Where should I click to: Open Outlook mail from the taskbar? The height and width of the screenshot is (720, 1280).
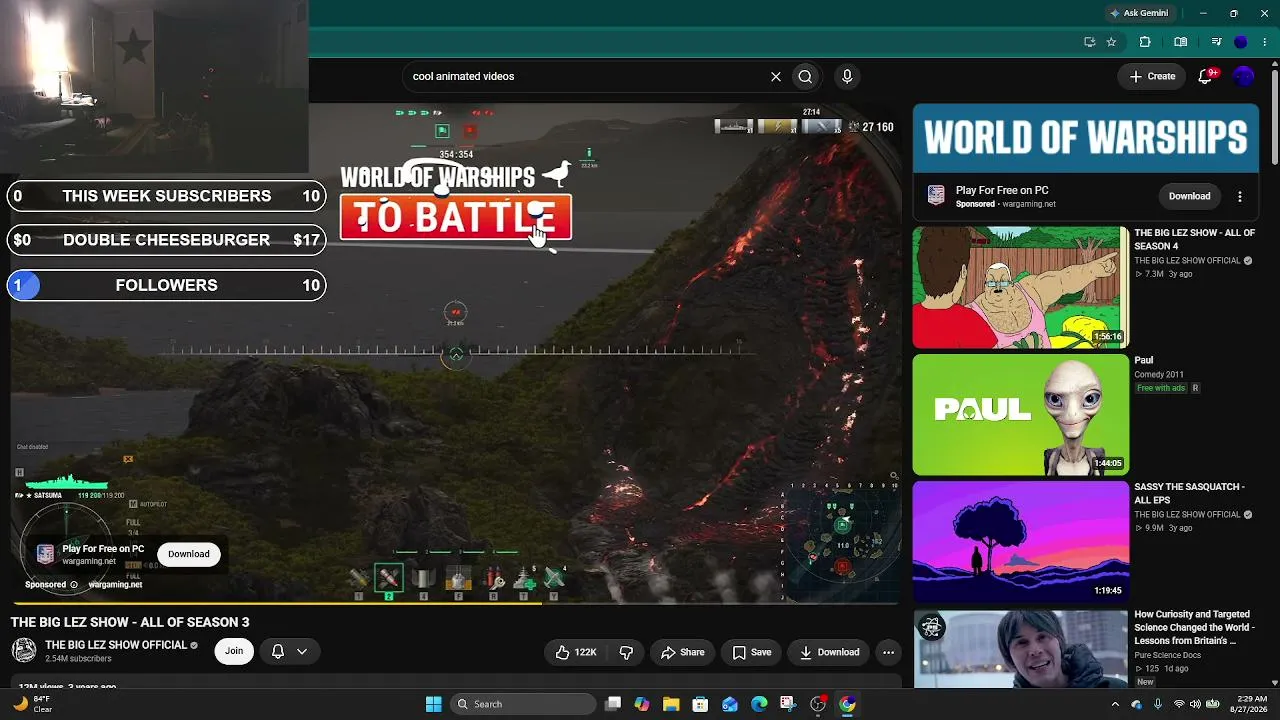[730, 704]
